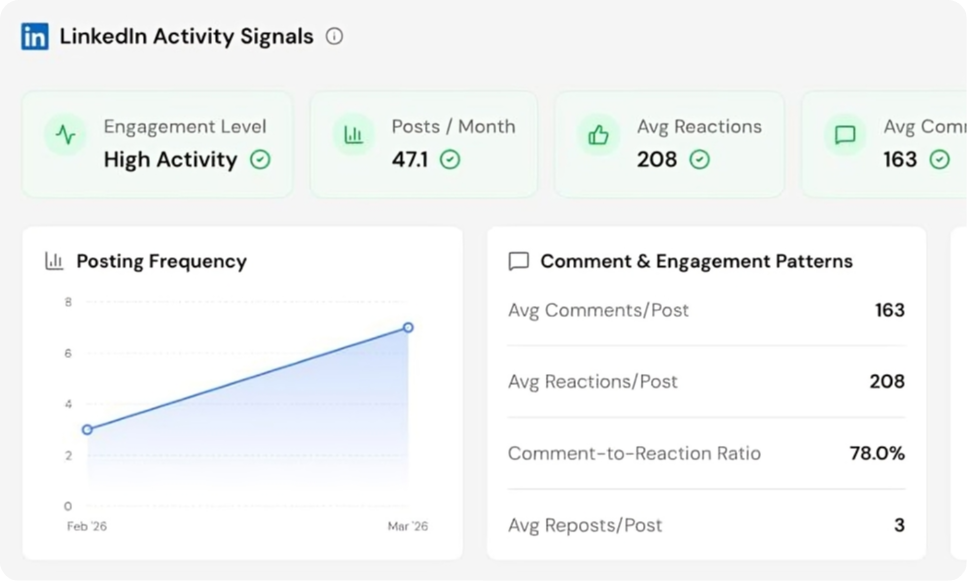This screenshot has height=581, width=967.
Task: Click the Avg Comments/Post row
Action: (x=706, y=310)
